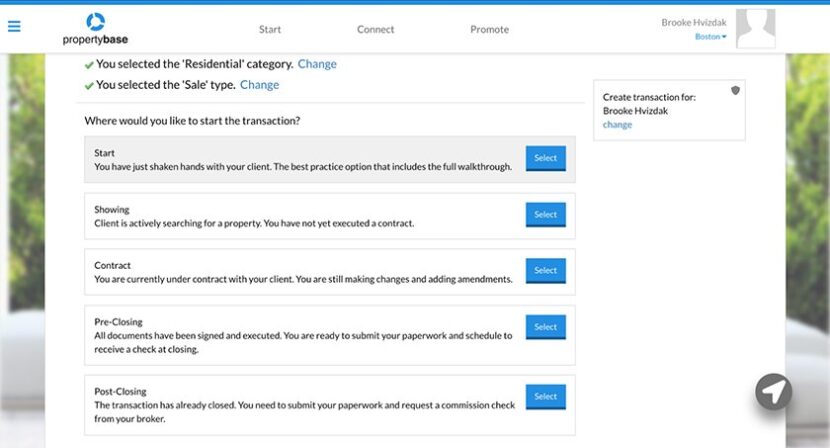This screenshot has width=830, height=448.
Task: Click the Propertybase logo
Action: tap(95, 28)
